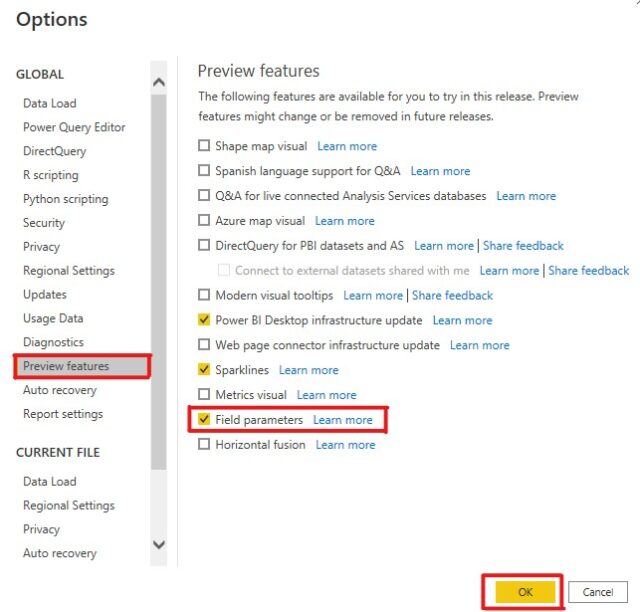Screen dimensions: 640x612
Task: Open Learn more link for Field parameters
Action: pos(343,420)
